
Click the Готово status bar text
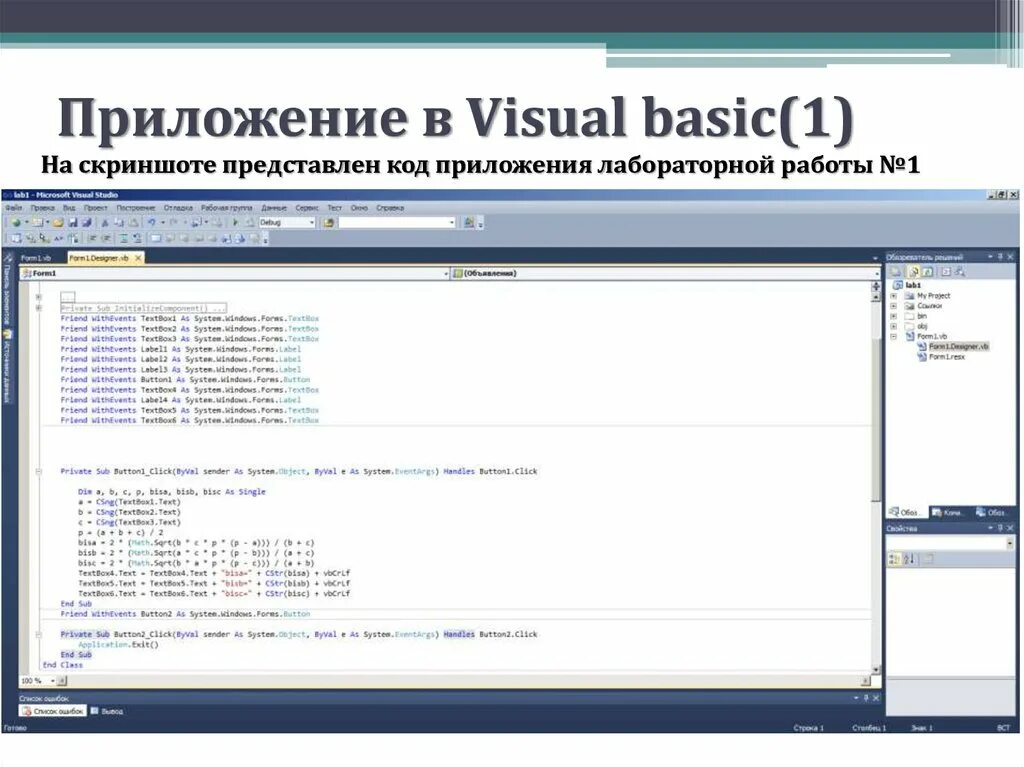tap(14, 728)
